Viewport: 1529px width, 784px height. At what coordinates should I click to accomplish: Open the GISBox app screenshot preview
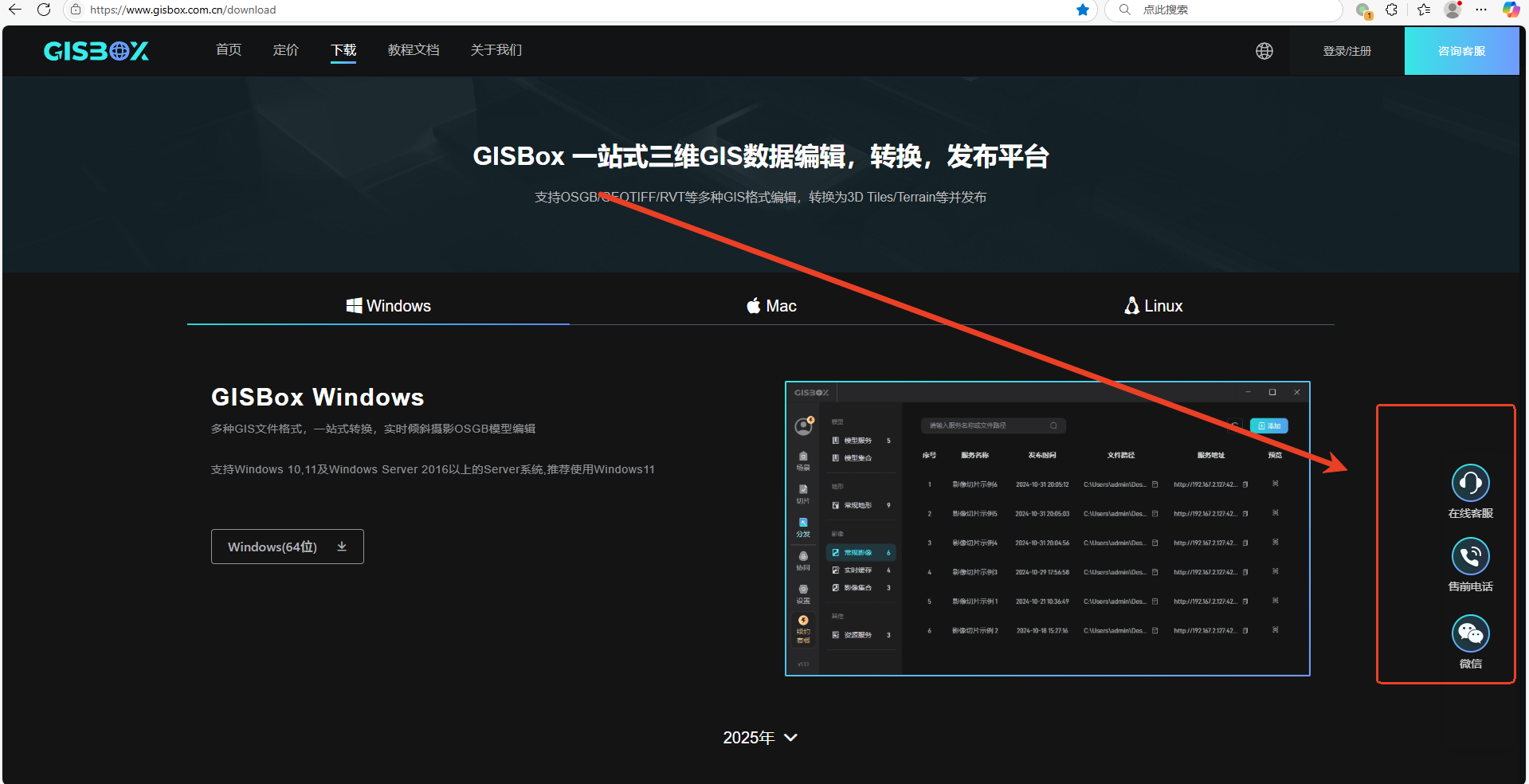(x=1048, y=528)
